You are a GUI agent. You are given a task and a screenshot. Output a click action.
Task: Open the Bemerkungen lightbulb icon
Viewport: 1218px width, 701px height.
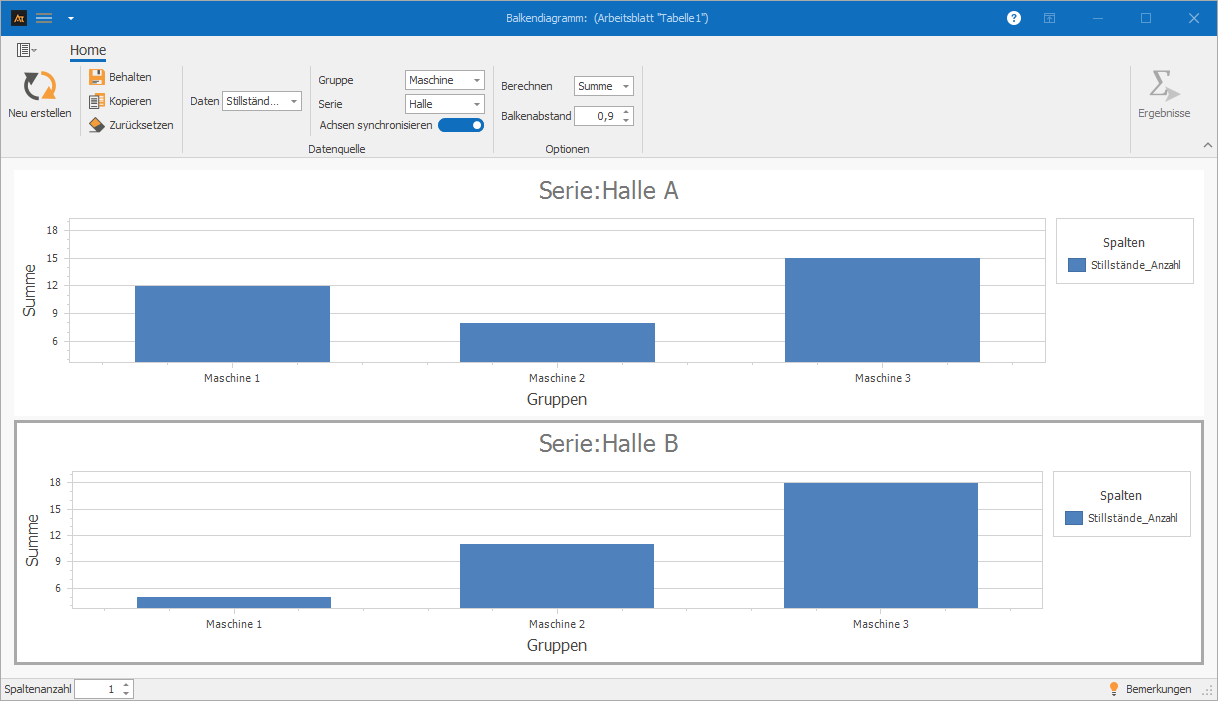pos(1114,689)
